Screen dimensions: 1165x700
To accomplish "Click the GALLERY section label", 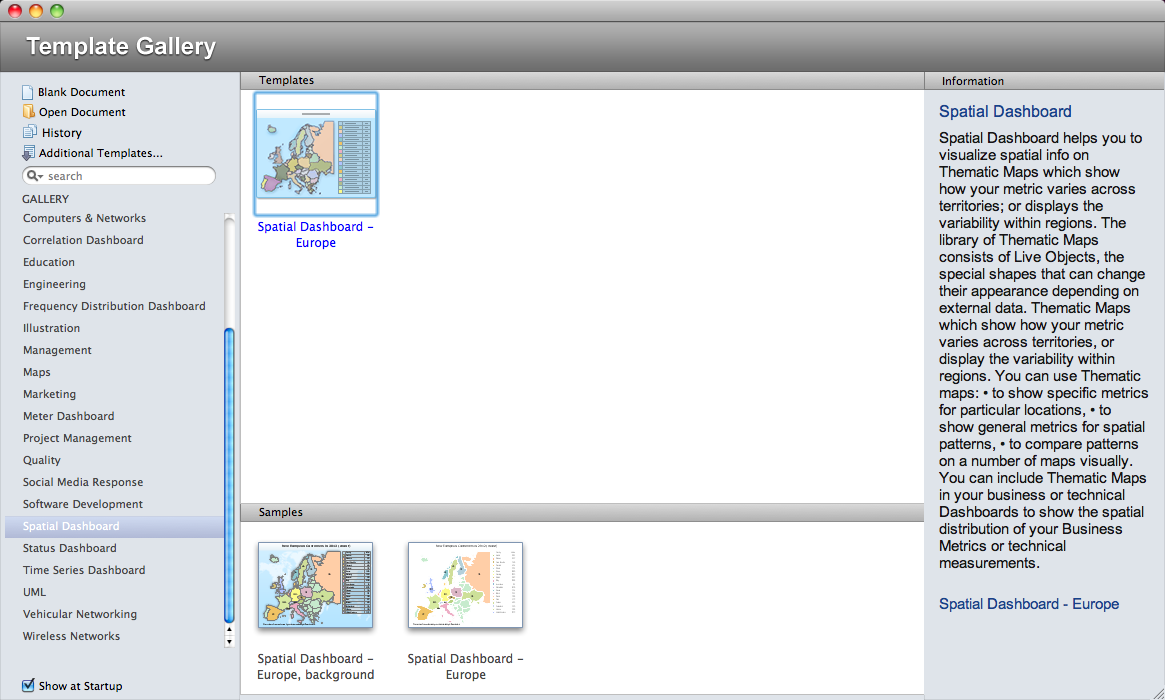I will click(45, 199).
